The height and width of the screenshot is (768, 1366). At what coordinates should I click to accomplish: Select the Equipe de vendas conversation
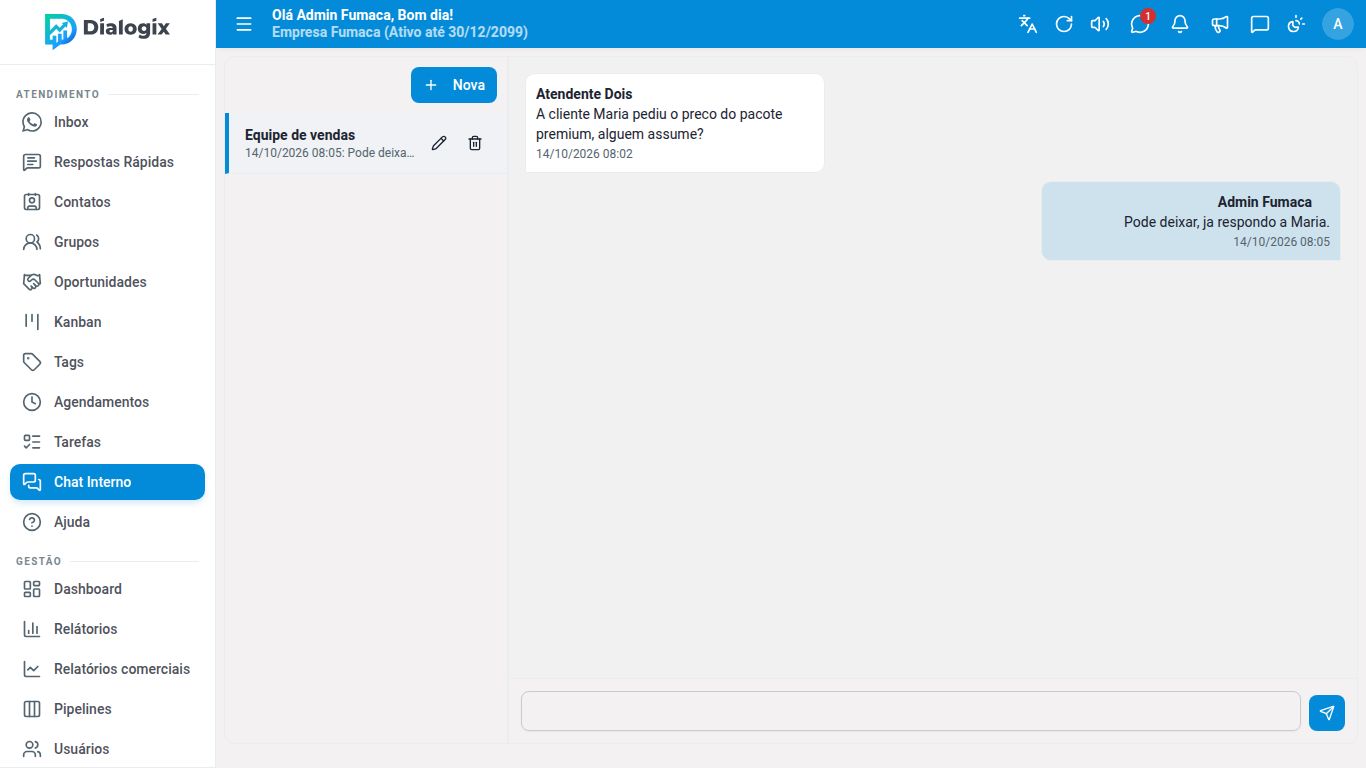click(366, 143)
